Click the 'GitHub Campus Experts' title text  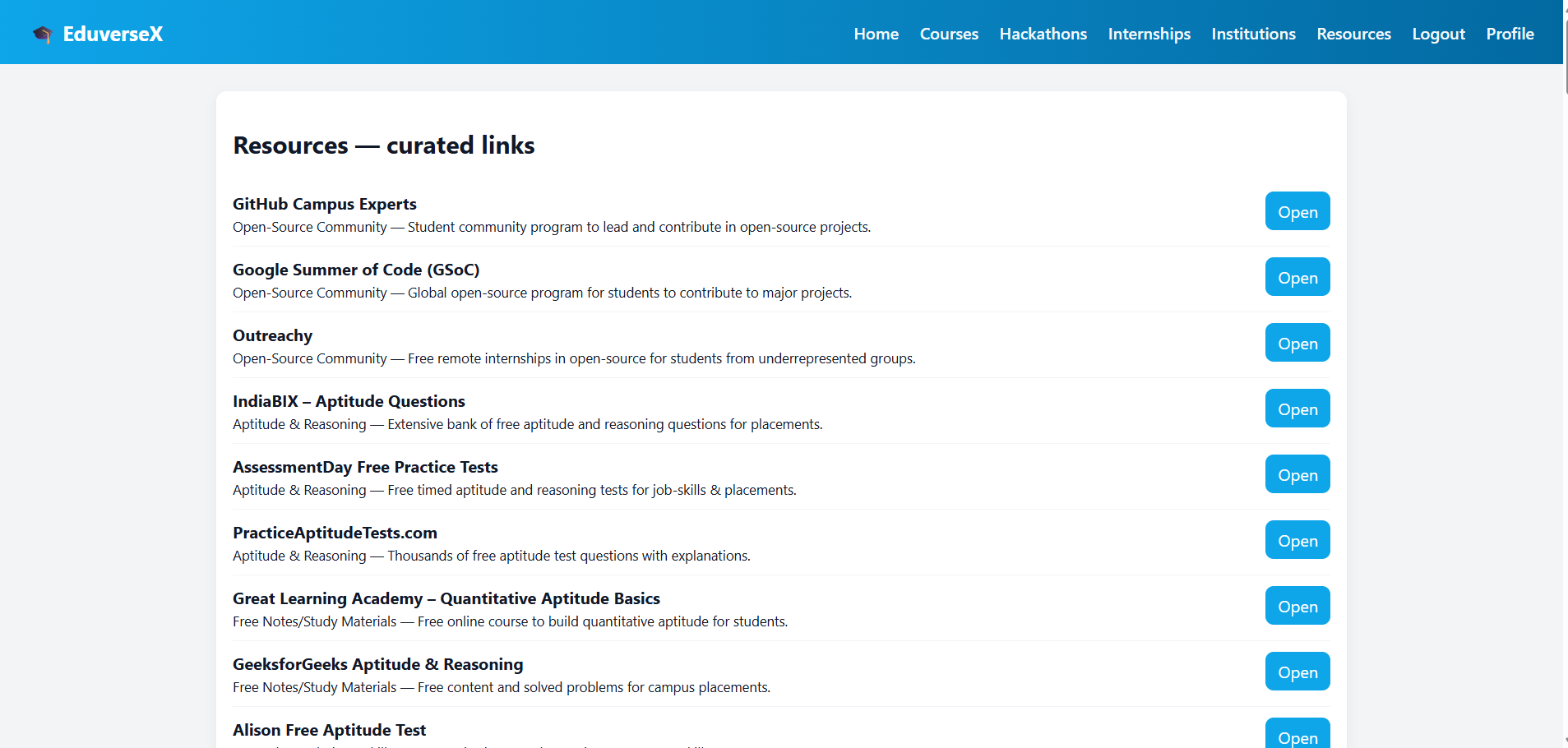(x=325, y=204)
